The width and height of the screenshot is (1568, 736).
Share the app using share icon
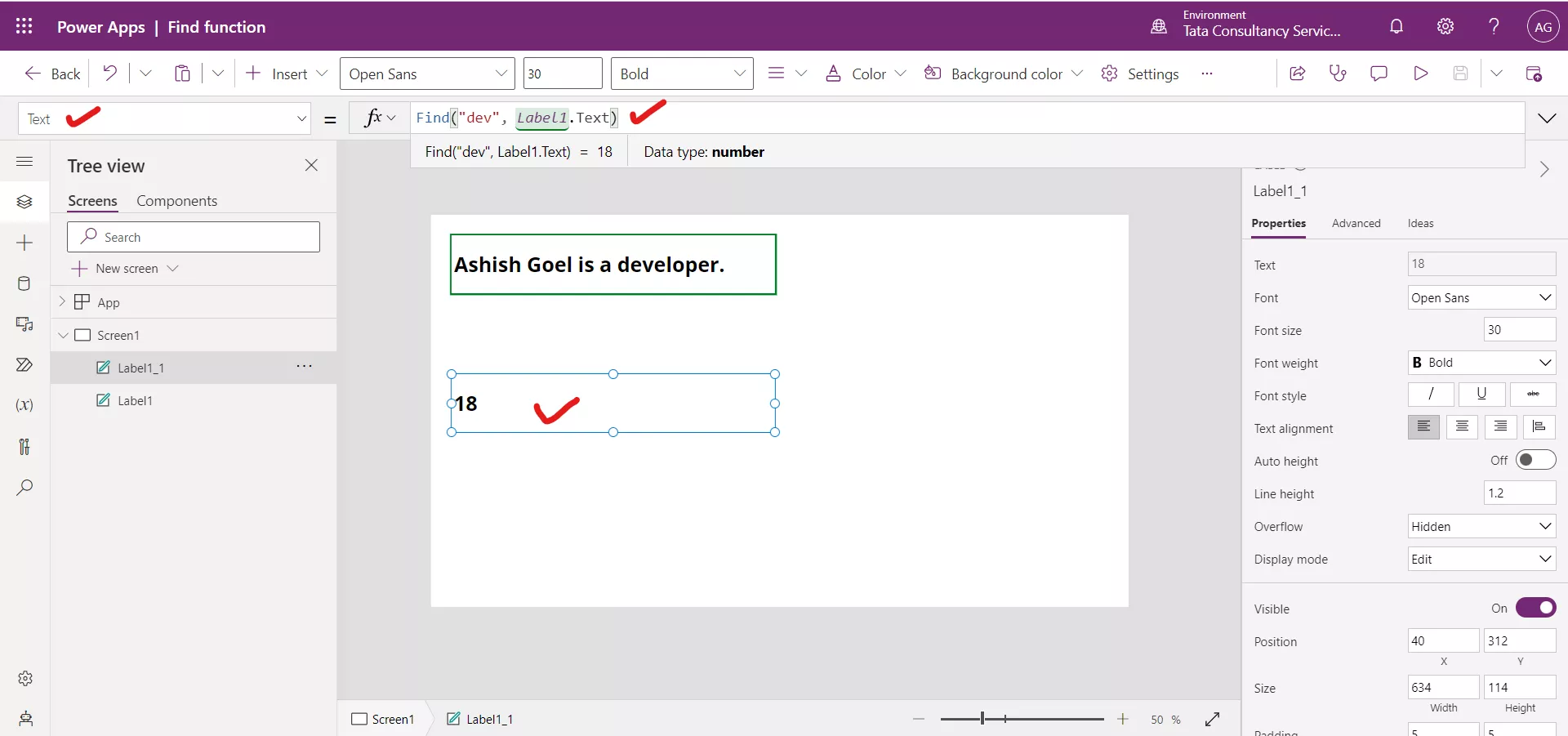click(x=1298, y=73)
